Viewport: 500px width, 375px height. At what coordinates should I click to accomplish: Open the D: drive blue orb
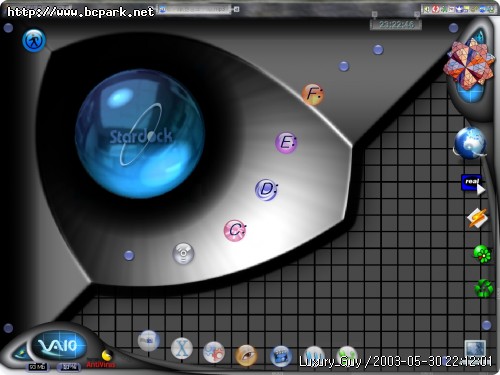pyautogui.click(x=266, y=190)
